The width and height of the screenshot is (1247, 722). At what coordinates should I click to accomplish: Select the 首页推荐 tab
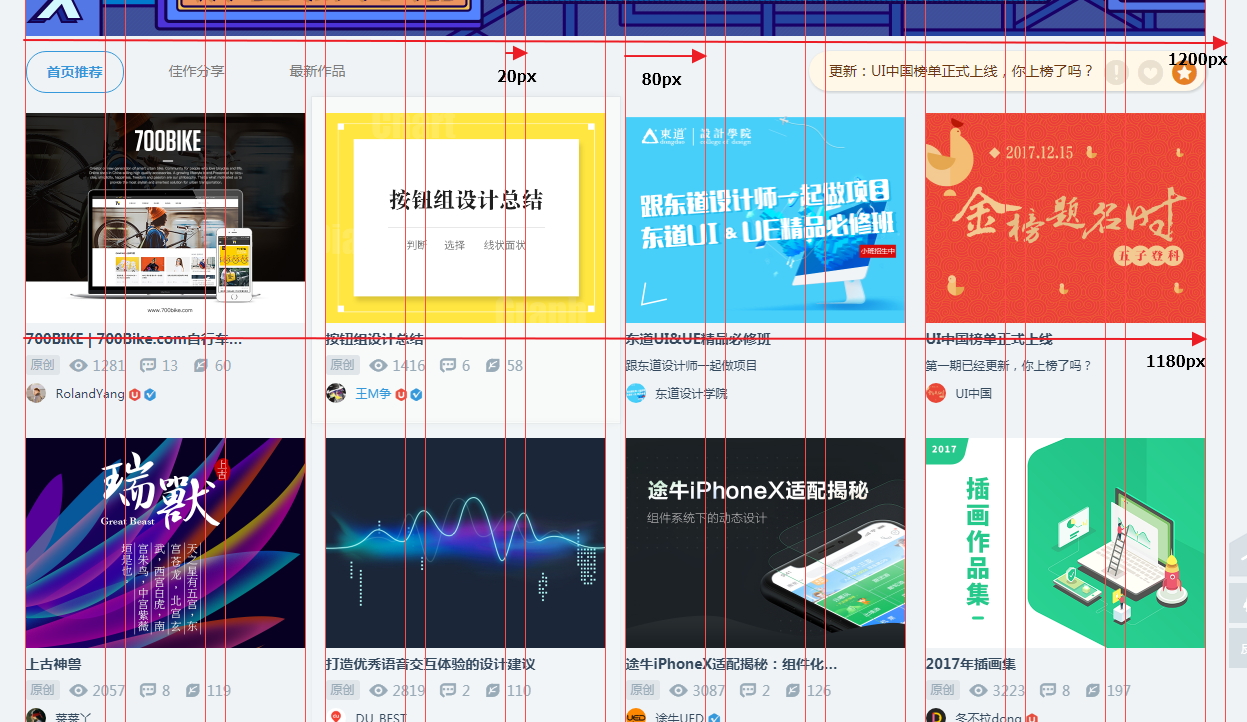point(75,72)
